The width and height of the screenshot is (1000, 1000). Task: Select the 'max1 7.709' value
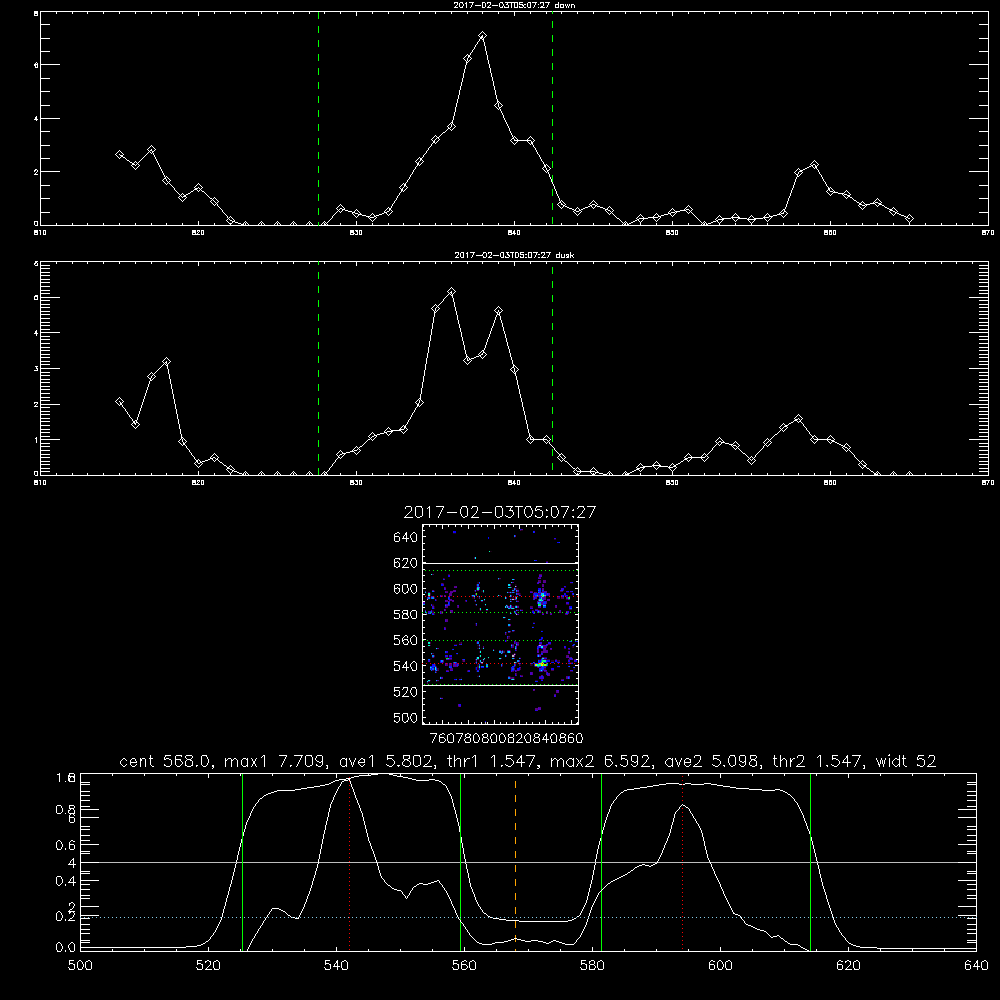[276, 761]
